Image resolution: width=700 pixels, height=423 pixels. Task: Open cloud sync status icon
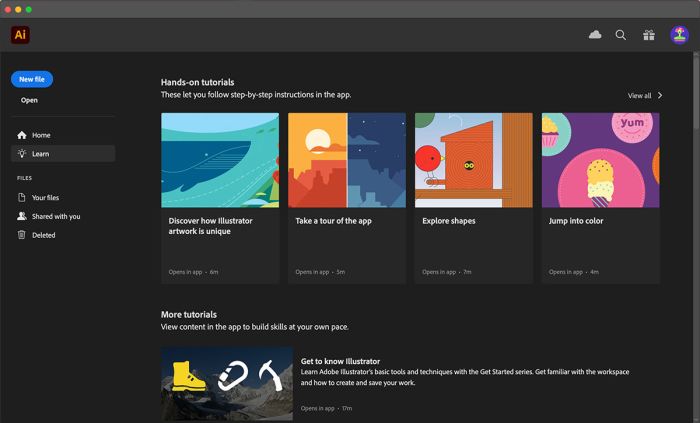[x=595, y=35]
